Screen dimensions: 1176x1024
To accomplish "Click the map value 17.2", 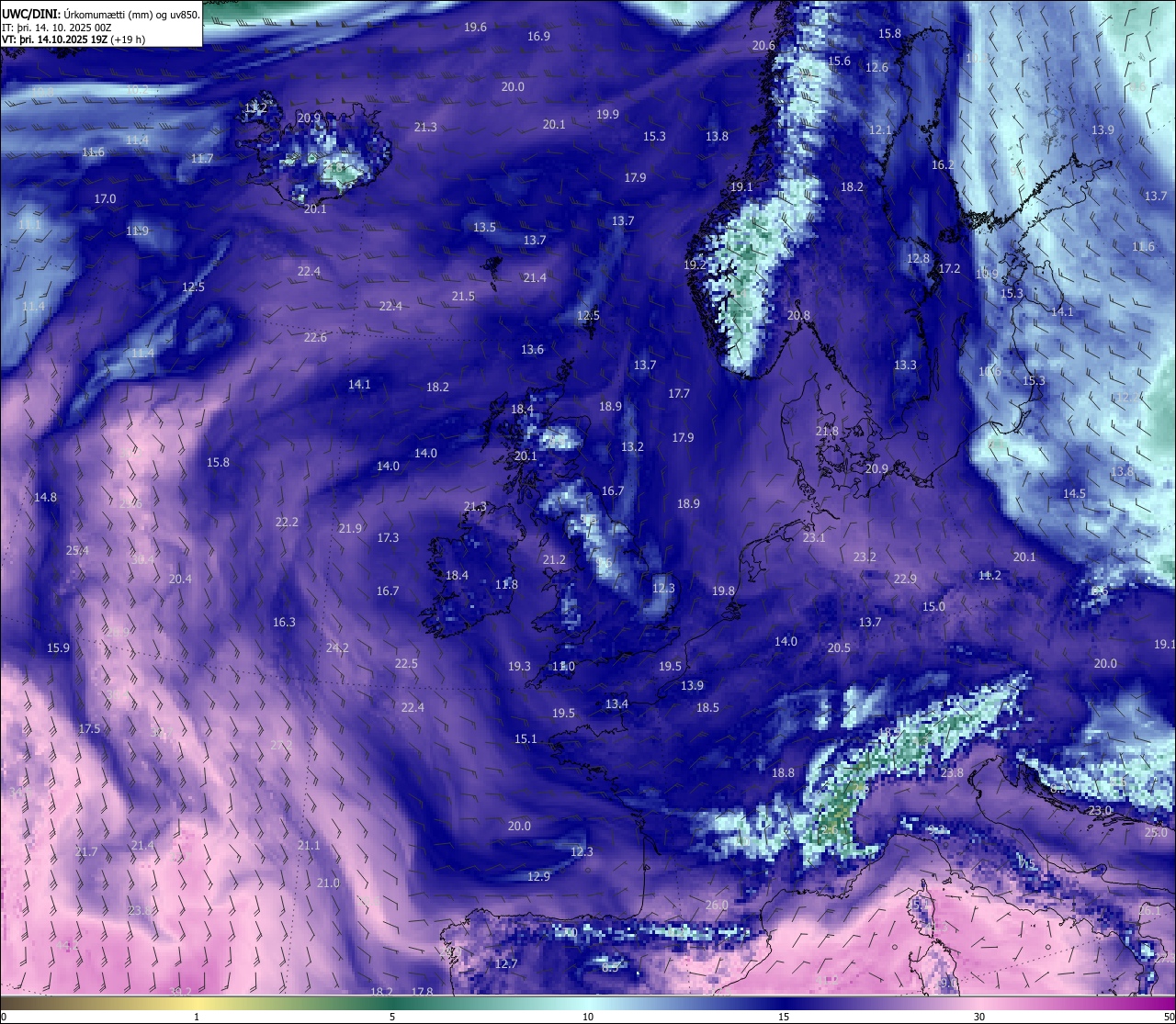I will pyautogui.click(x=949, y=269).
